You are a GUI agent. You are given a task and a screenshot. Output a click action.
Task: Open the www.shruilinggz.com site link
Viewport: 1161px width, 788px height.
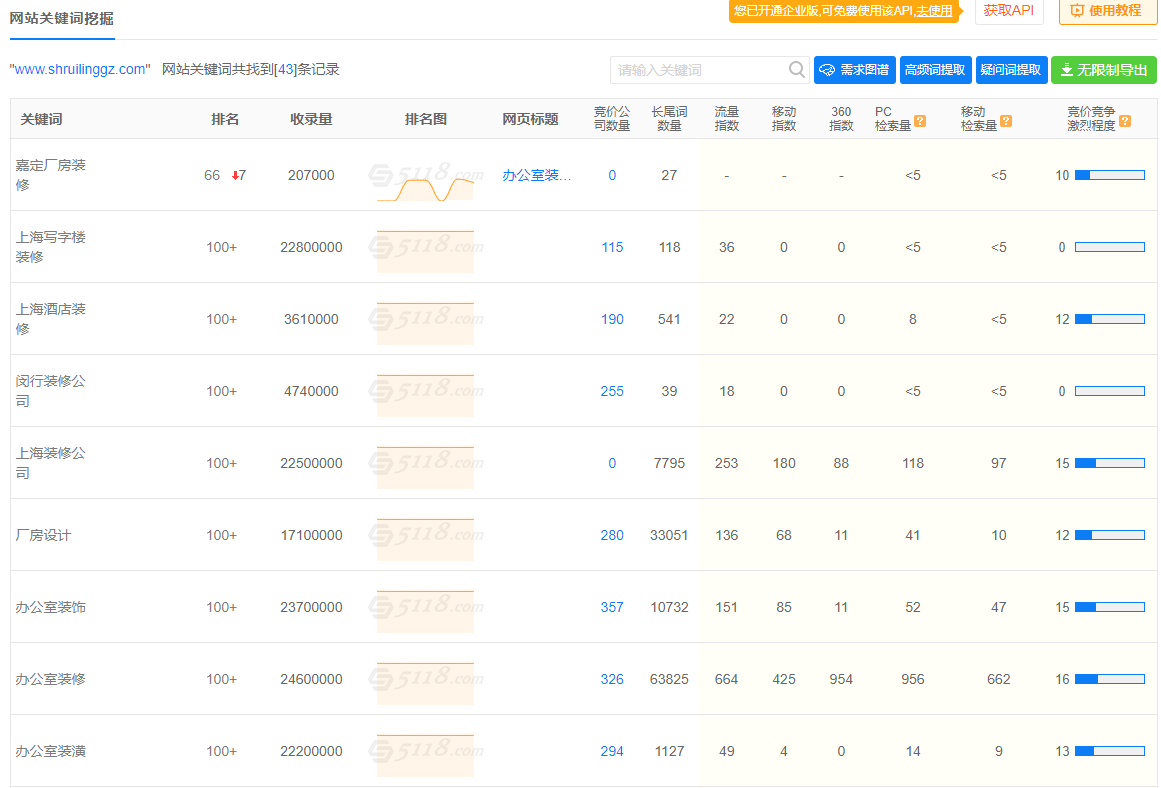[x=80, y=70]
